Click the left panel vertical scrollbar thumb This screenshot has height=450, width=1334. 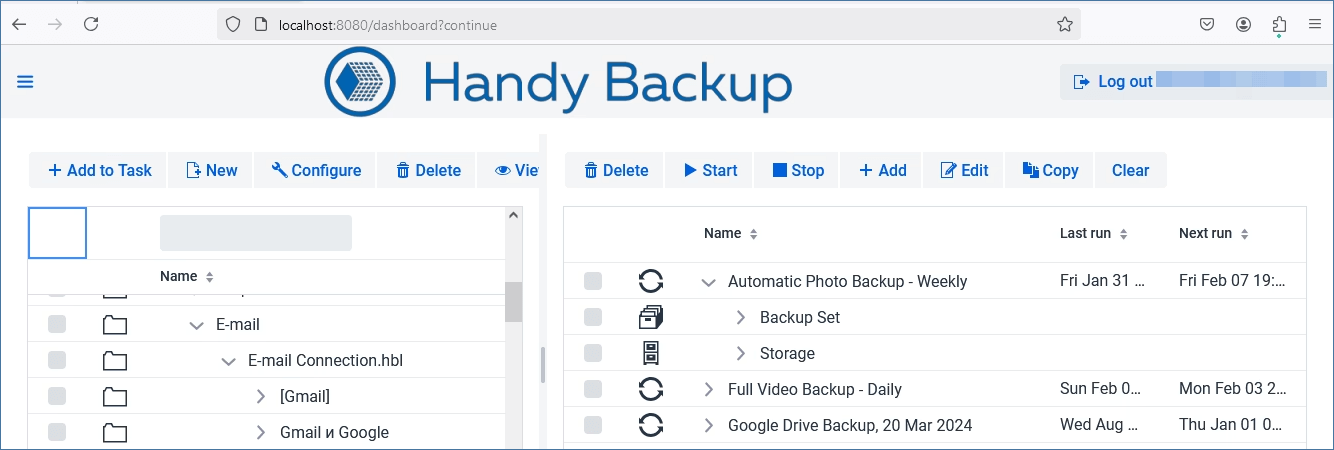[513, 301]
